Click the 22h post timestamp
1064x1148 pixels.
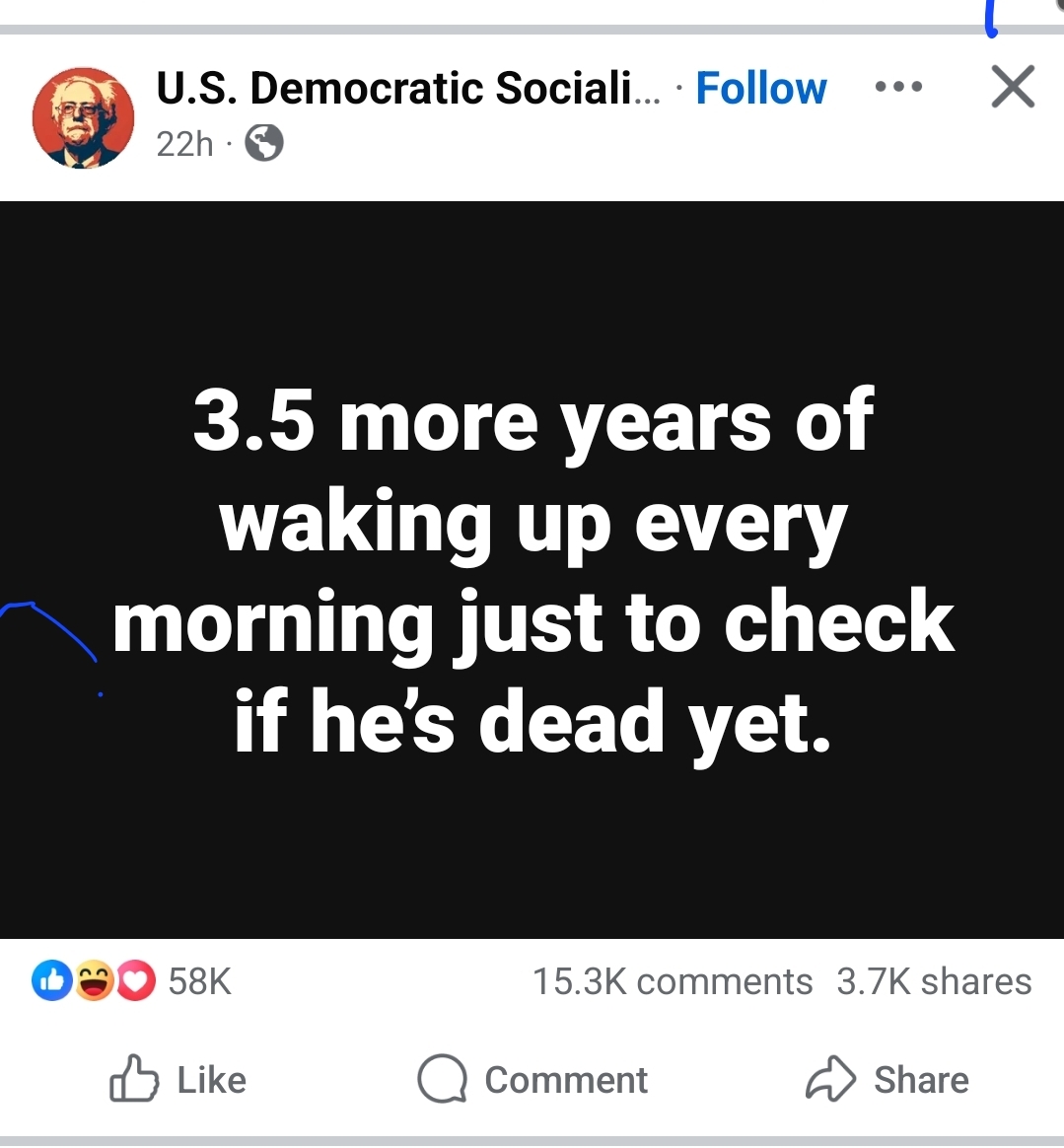tap(184, 144)
